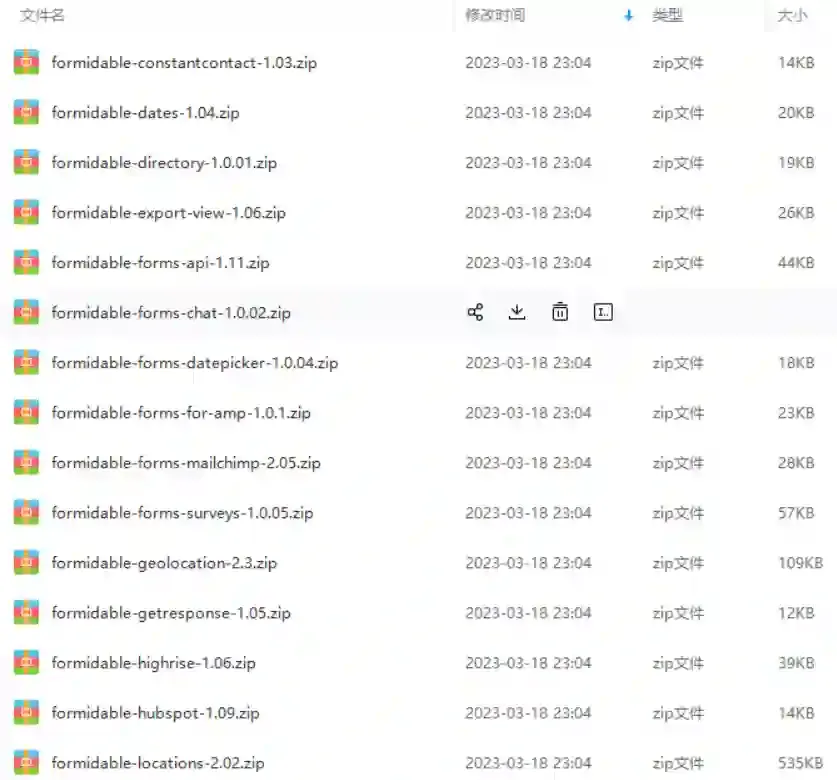Select formidable-forms-datepicker-1.0.04.zip file name

195,363
